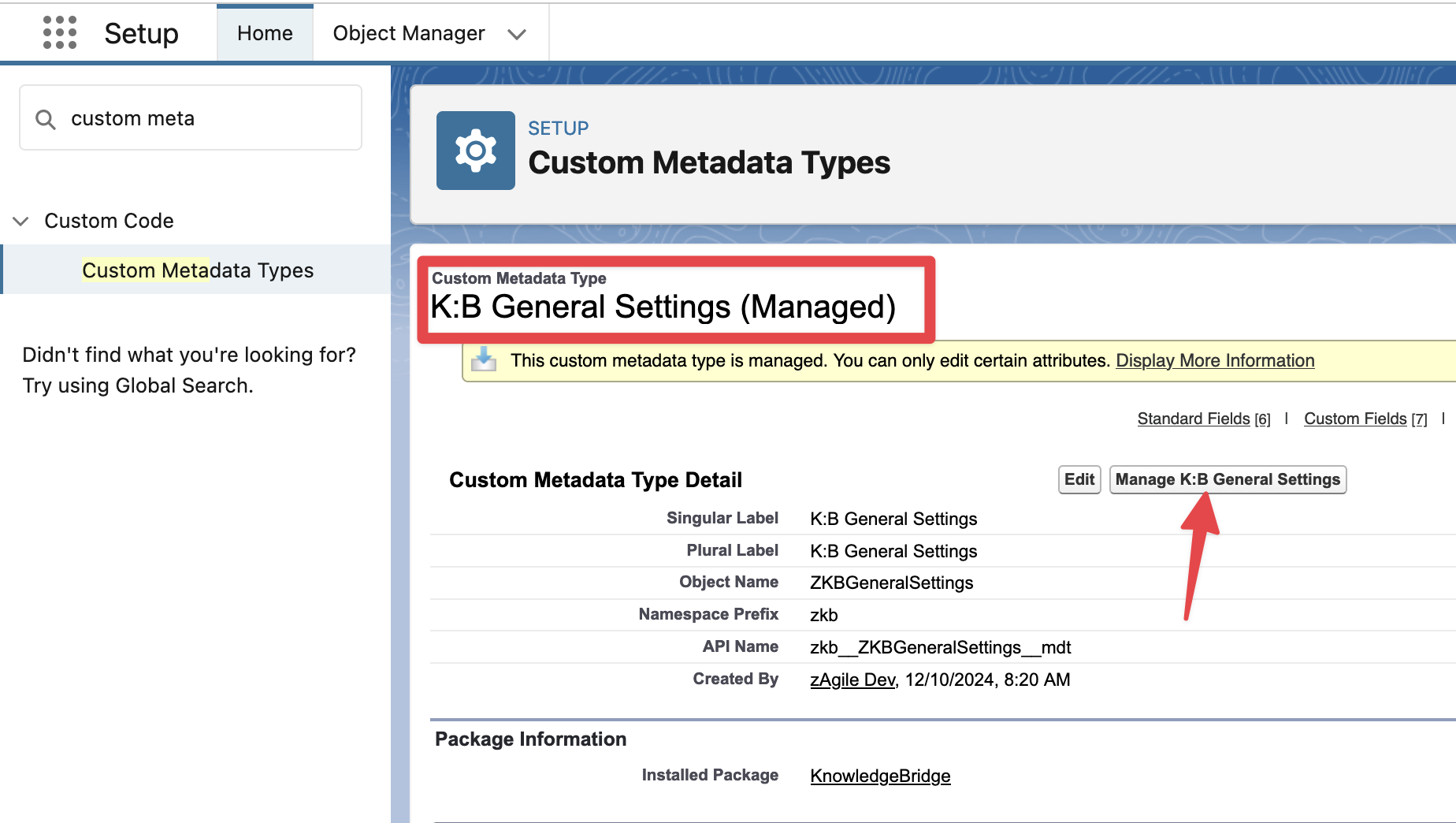1456x823 pixels.
Task: Click the Quick Find search field
Action: click(x=205, y=118)
